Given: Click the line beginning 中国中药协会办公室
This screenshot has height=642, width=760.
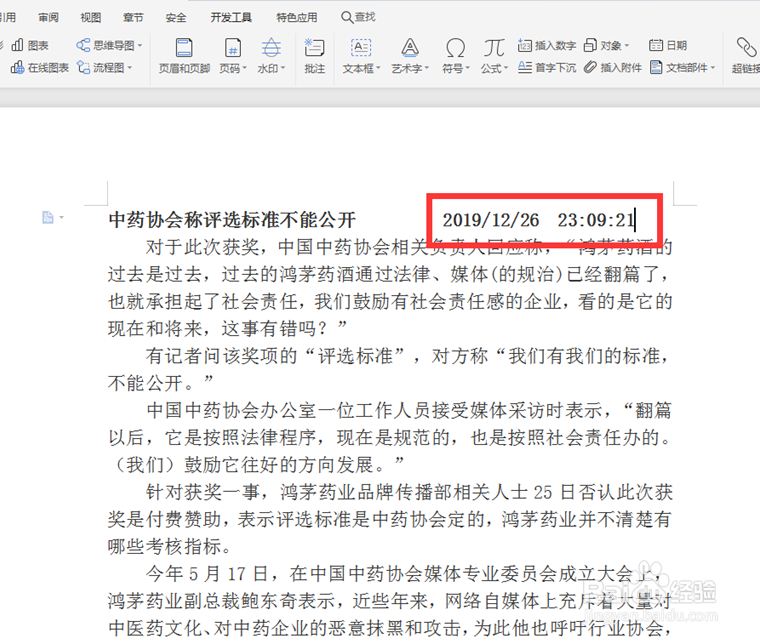Looking at the screenshot, I should pyautogui.click(x=409, y=410).
